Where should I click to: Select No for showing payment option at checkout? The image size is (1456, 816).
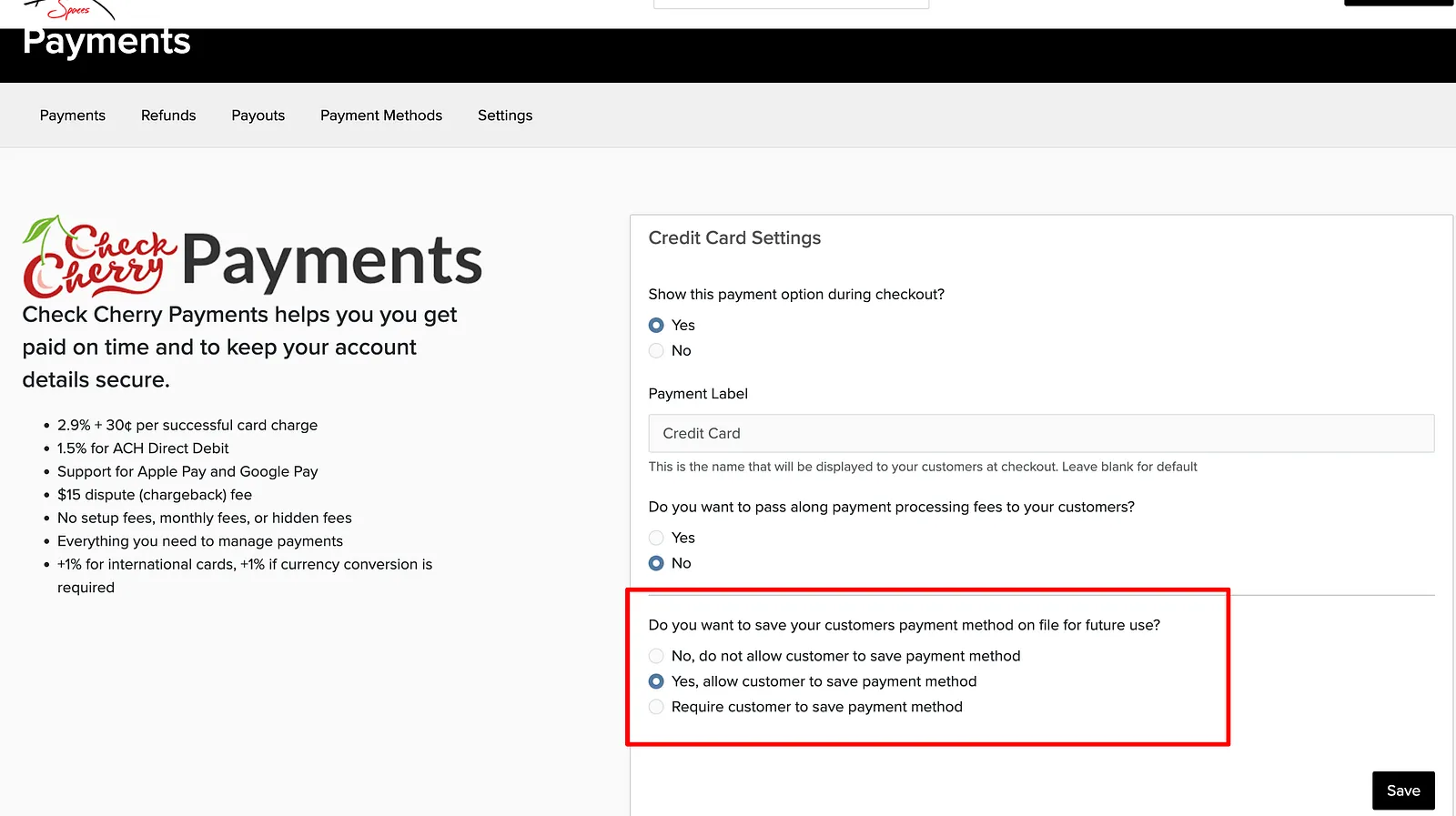click(656, 351)
